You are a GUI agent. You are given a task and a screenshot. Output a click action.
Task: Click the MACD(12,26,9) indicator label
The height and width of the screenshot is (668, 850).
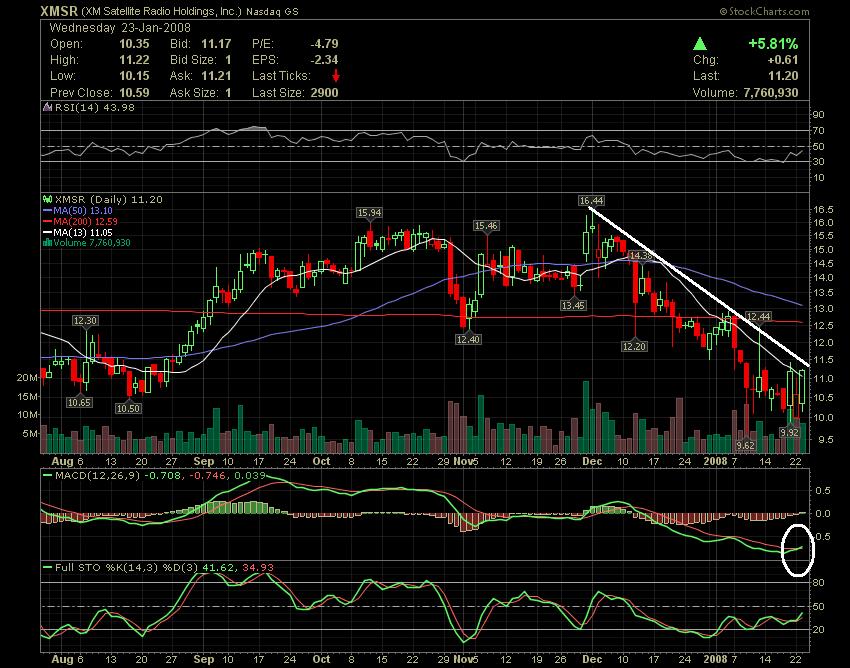point(98,476)
